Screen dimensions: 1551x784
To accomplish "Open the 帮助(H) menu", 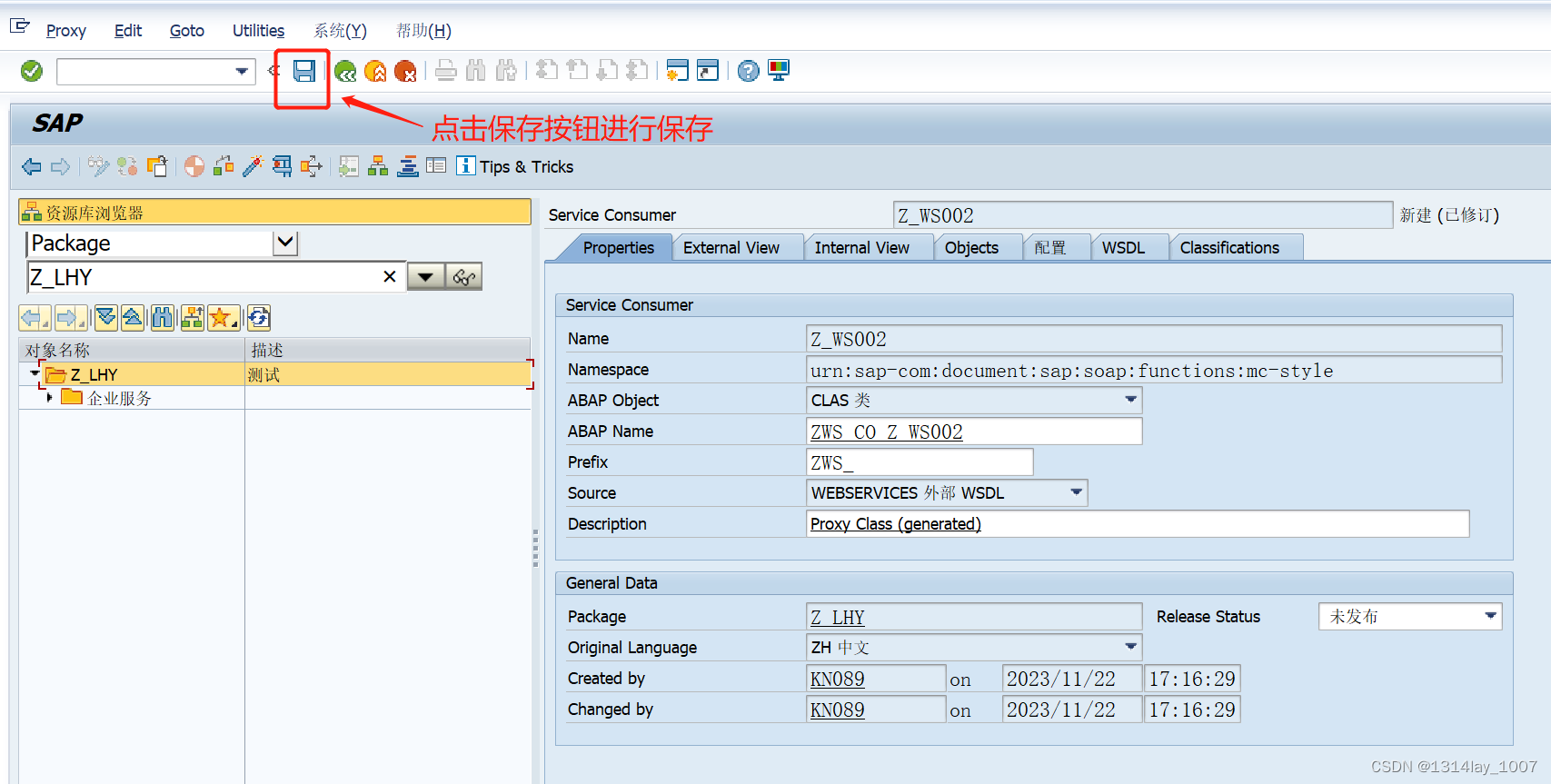I will click(x=423, y=30).
